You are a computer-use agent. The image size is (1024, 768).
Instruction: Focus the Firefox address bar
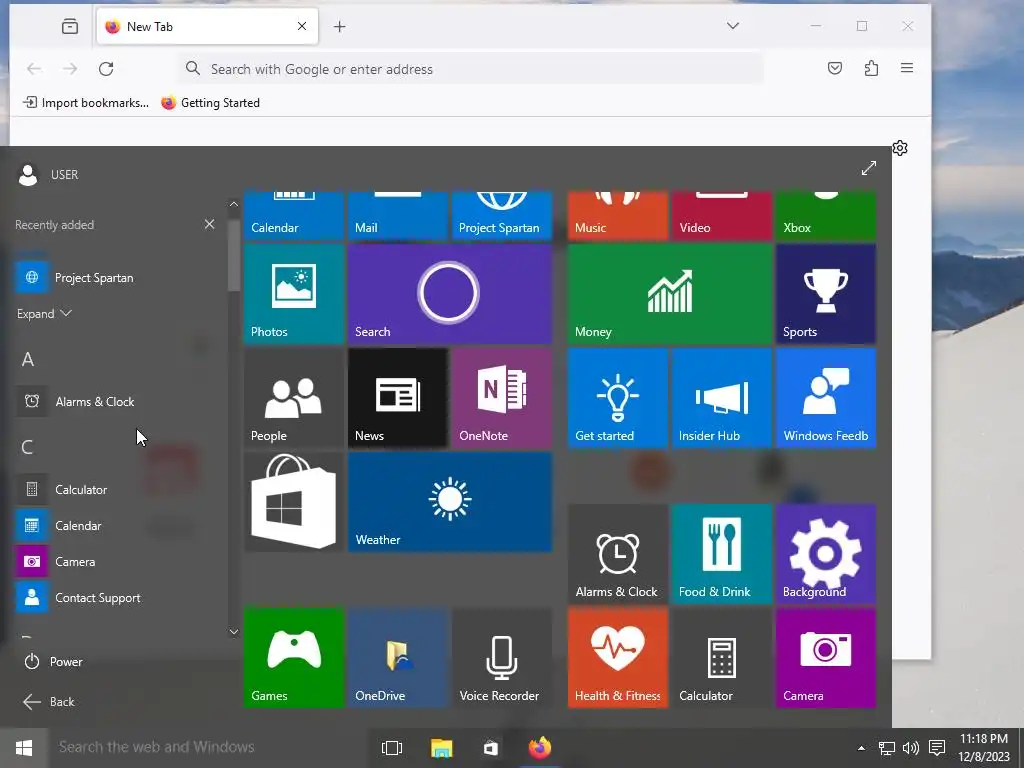[470, 69]
